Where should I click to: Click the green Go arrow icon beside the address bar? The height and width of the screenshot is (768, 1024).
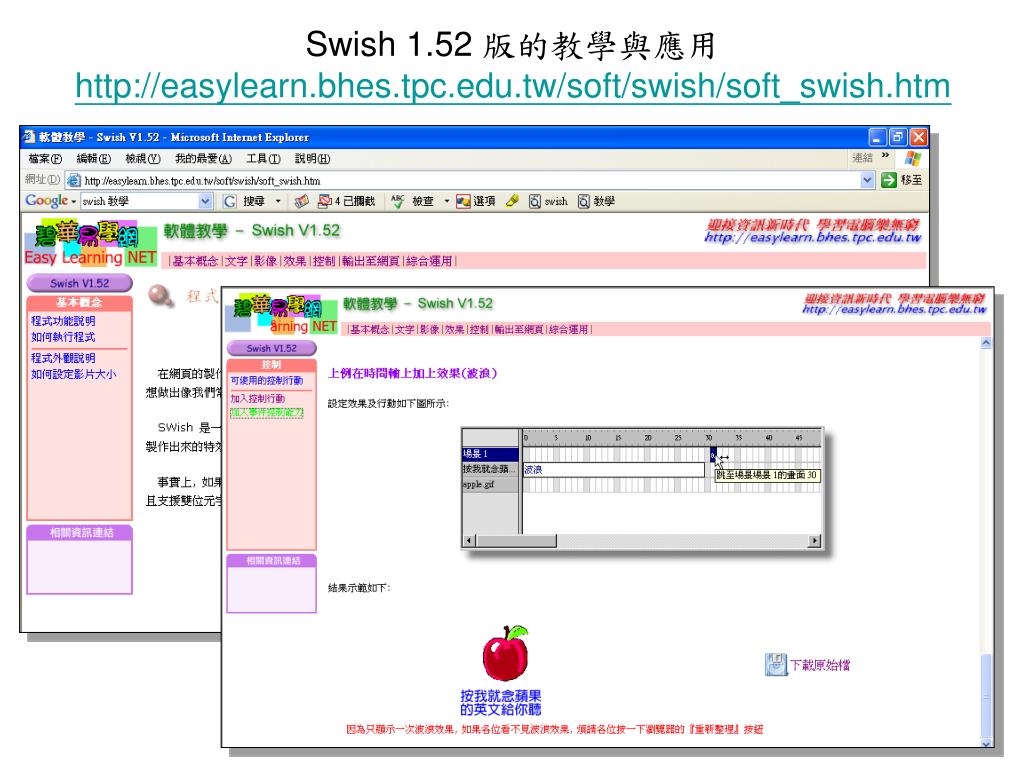coord(888,180)
